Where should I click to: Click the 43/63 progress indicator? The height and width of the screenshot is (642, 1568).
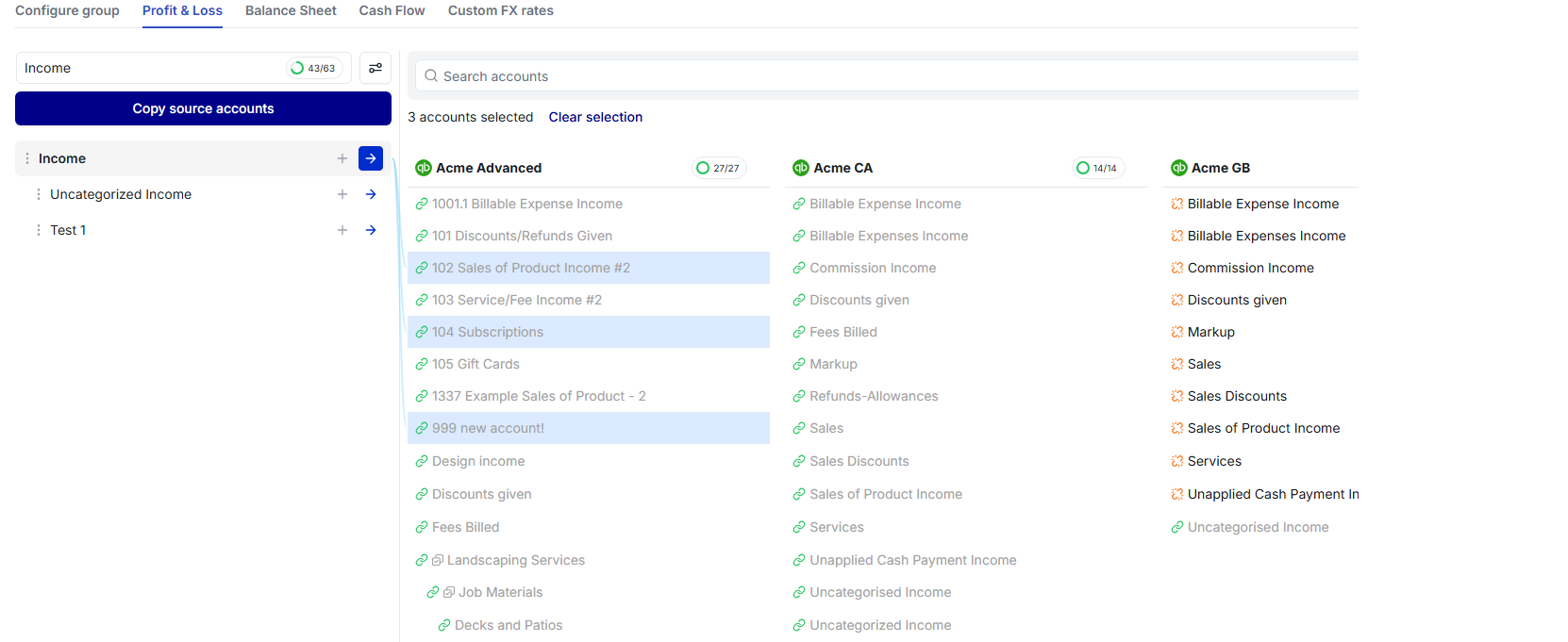click(x=314, y=68)
